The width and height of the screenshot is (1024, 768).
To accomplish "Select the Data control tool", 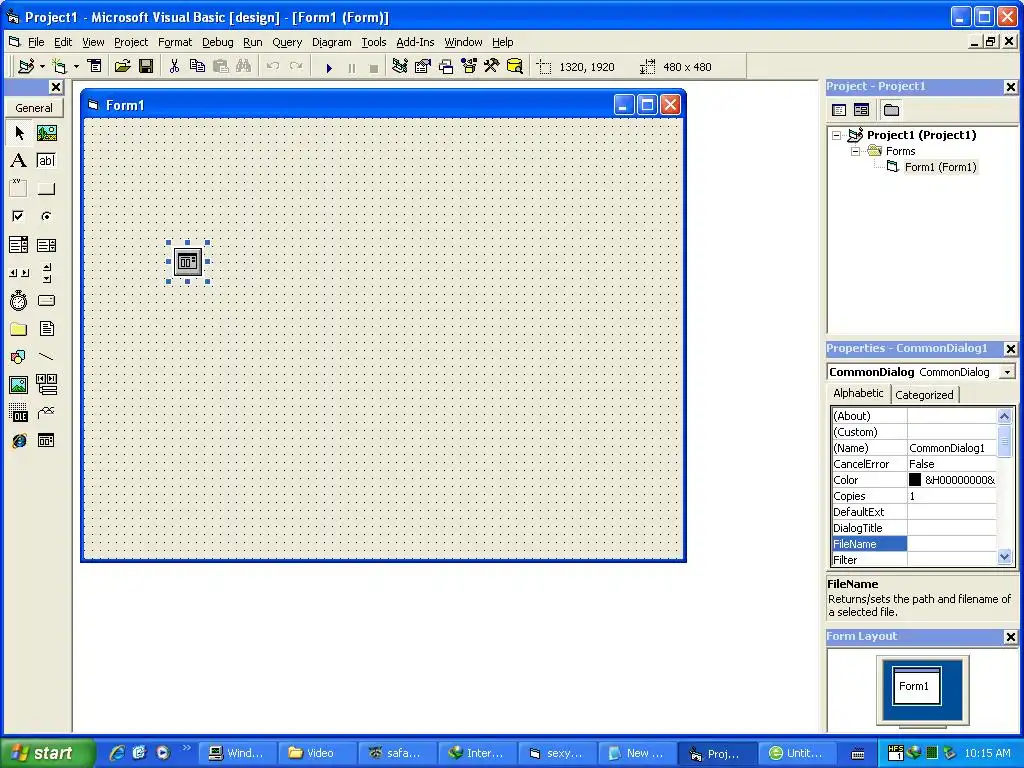I will (x=46, y=385).
